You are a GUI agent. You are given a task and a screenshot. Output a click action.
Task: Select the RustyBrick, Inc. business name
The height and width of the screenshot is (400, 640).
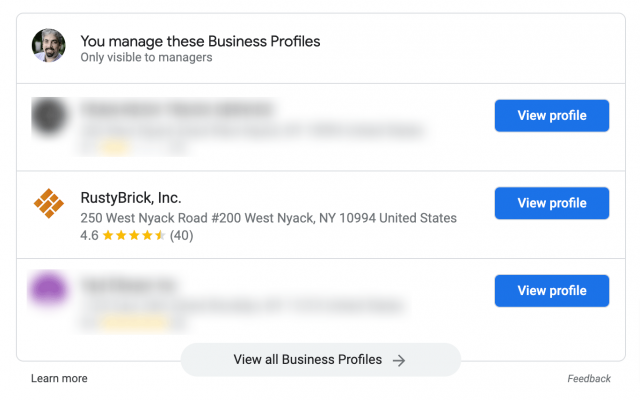click(131, 198)
